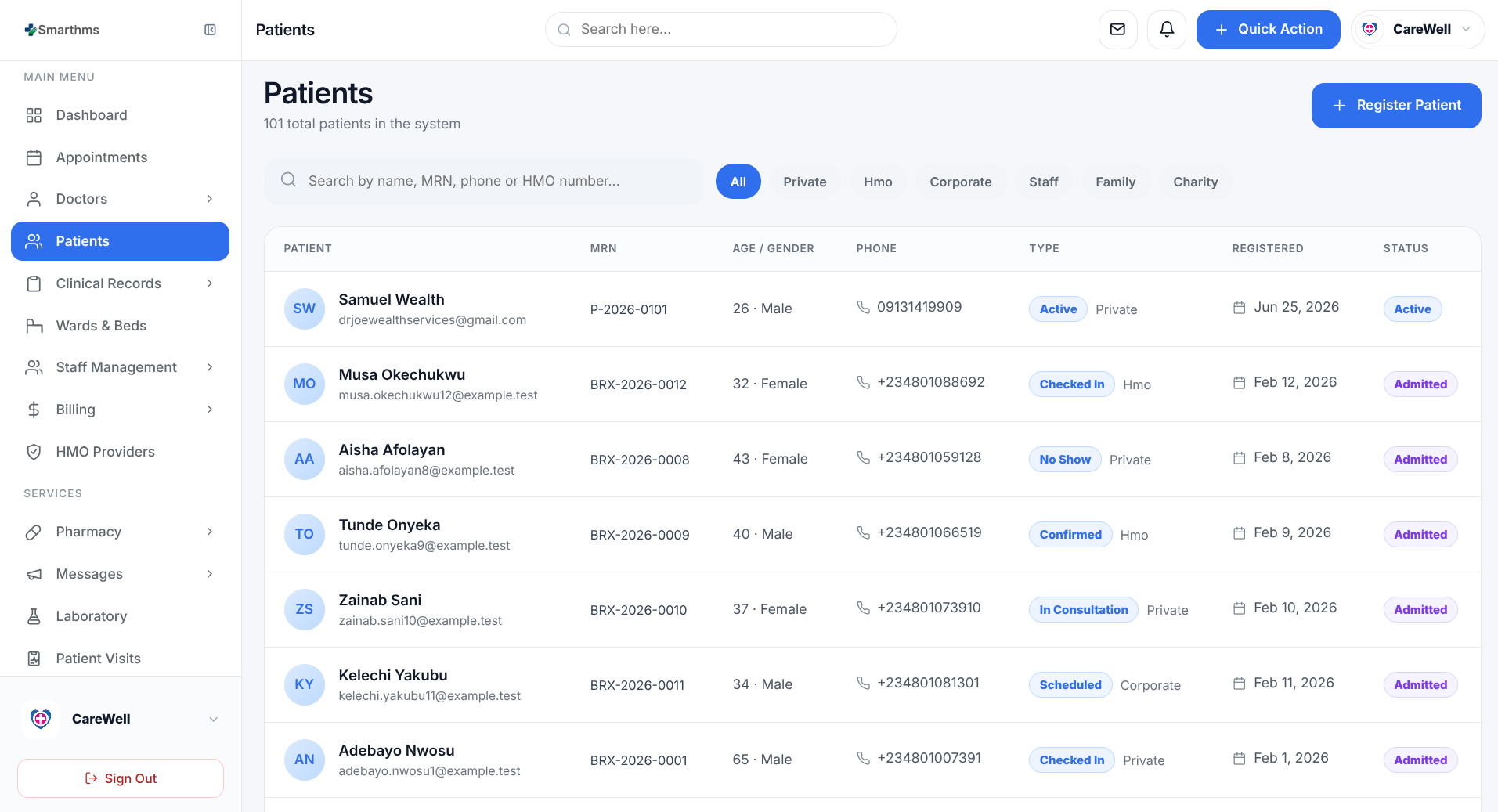Click the phone icon for Musa Okechukwu
The height and width of the screenshot is (812, 1498).
click(x=863, y=382)
